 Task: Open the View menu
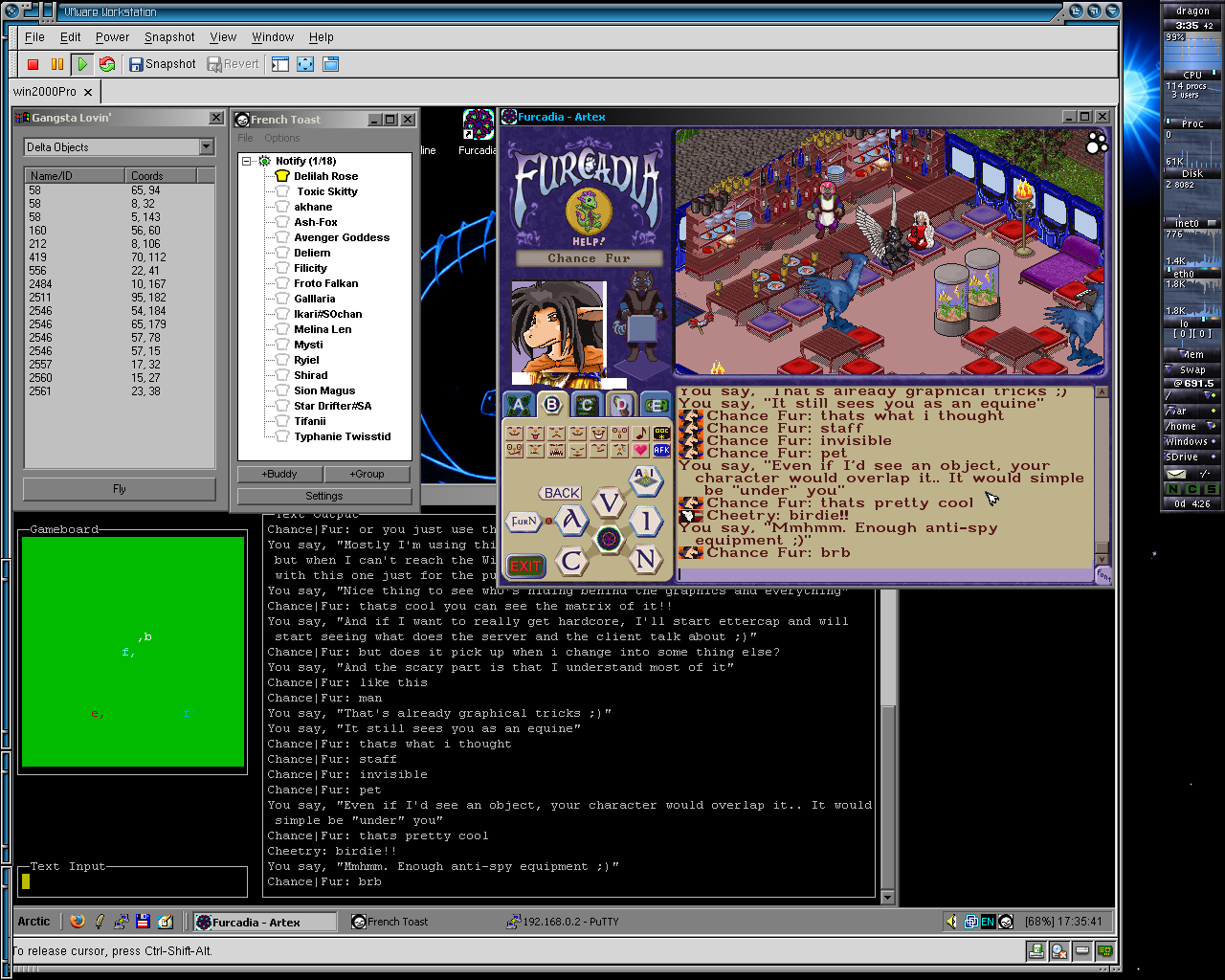223,37
